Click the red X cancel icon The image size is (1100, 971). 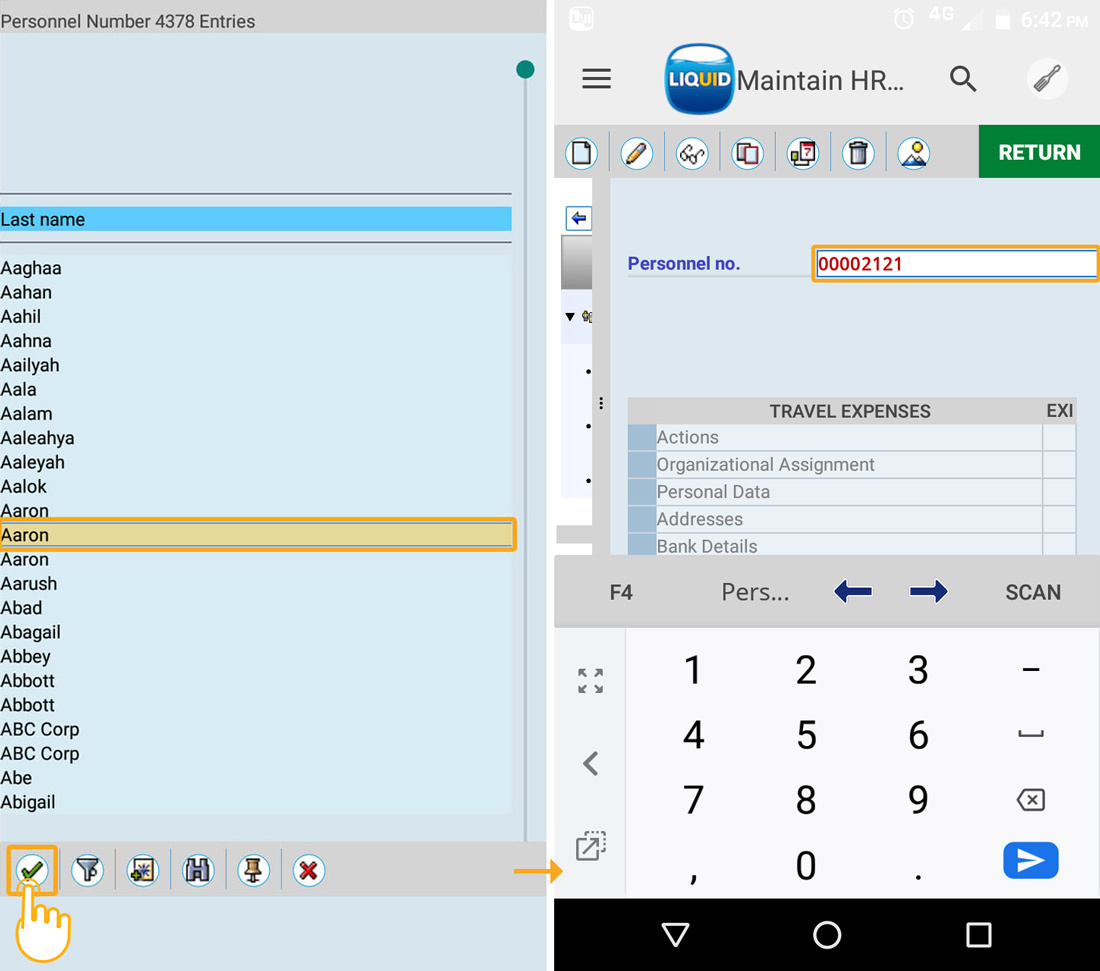tap(308, 871)
